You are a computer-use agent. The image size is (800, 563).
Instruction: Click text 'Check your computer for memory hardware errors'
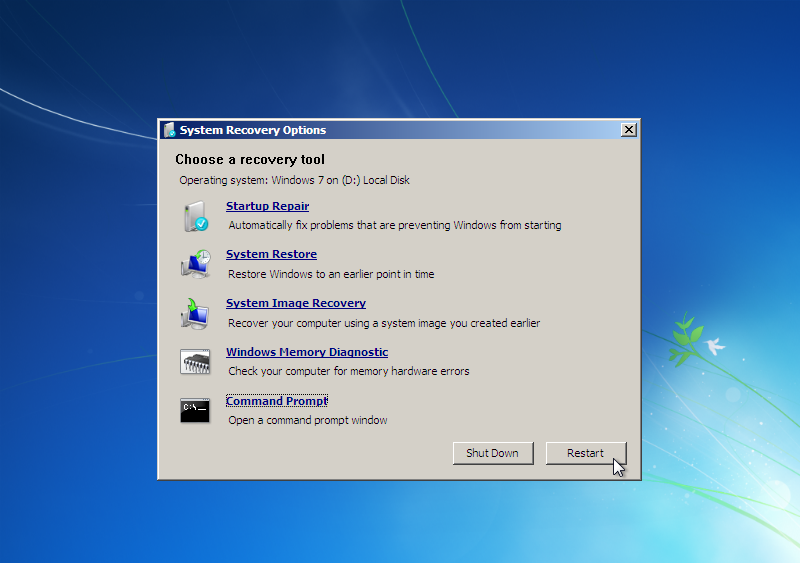[x=349, y=371]
